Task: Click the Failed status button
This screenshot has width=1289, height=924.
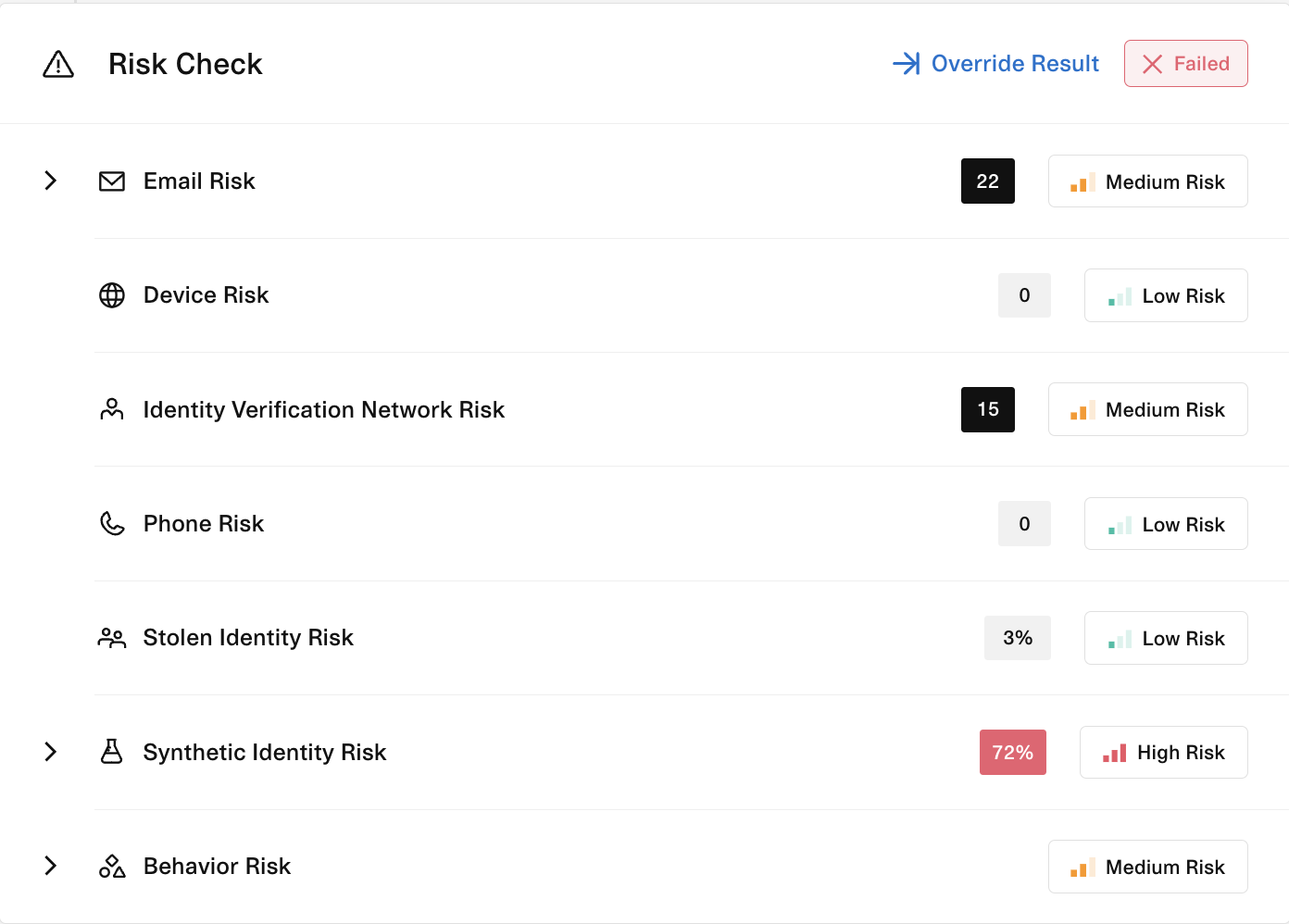Action: [1185, 63]
